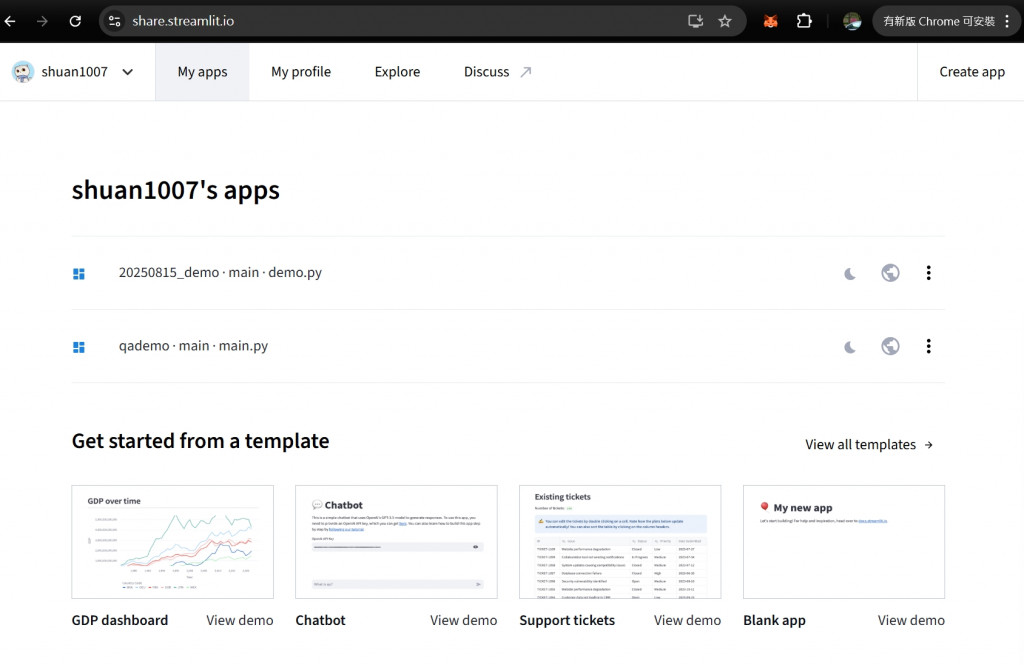Open the My profile tab
This screenshot has width=1024, height=665.
coord(301,72)
